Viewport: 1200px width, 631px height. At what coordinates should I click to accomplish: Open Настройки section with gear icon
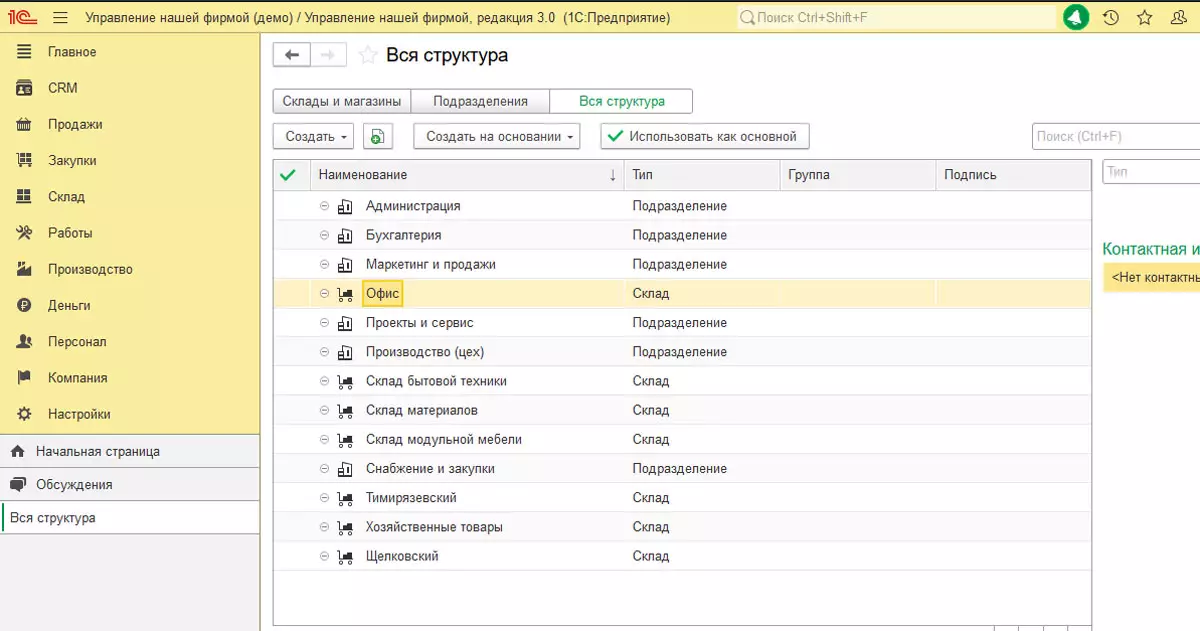[x=79, y=414]
